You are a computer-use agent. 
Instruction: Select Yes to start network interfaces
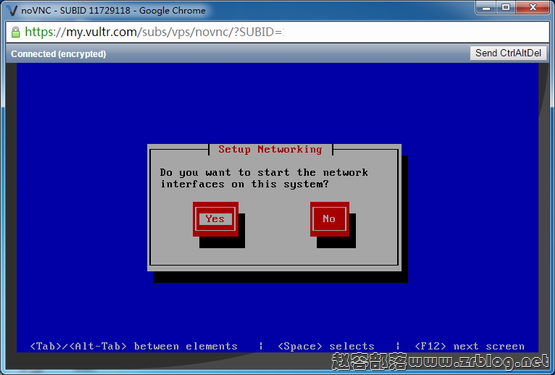[215, 219]
